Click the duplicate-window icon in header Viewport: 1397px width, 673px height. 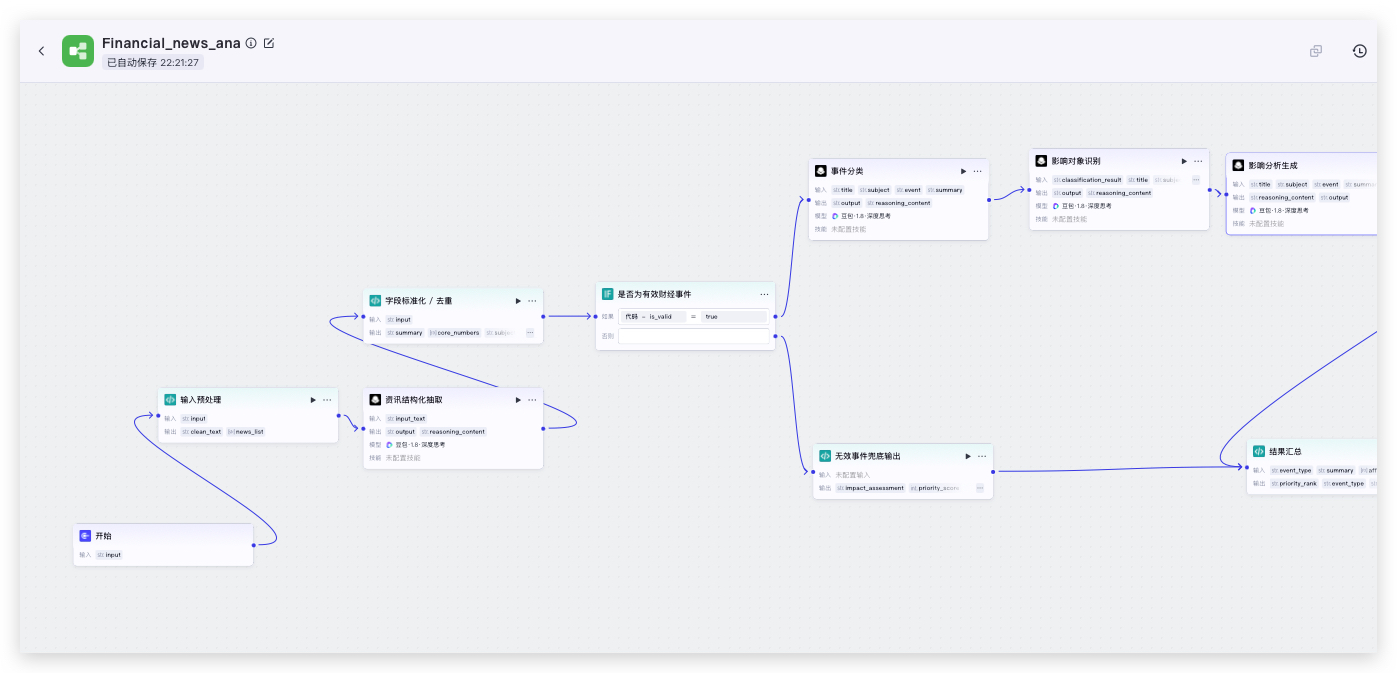coord(1316,51)
